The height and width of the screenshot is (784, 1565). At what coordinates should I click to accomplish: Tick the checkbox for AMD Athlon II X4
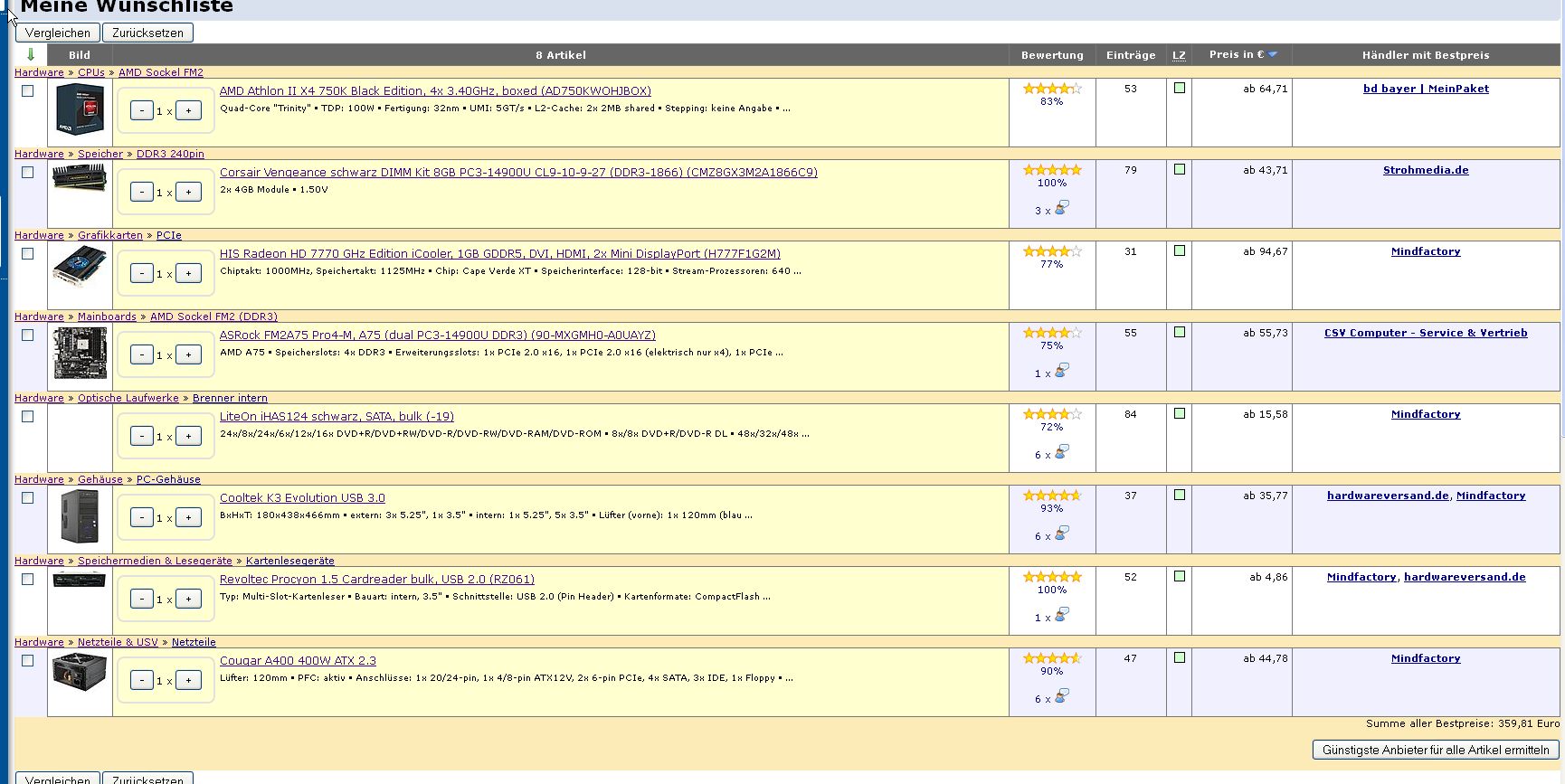pos(28,91)
